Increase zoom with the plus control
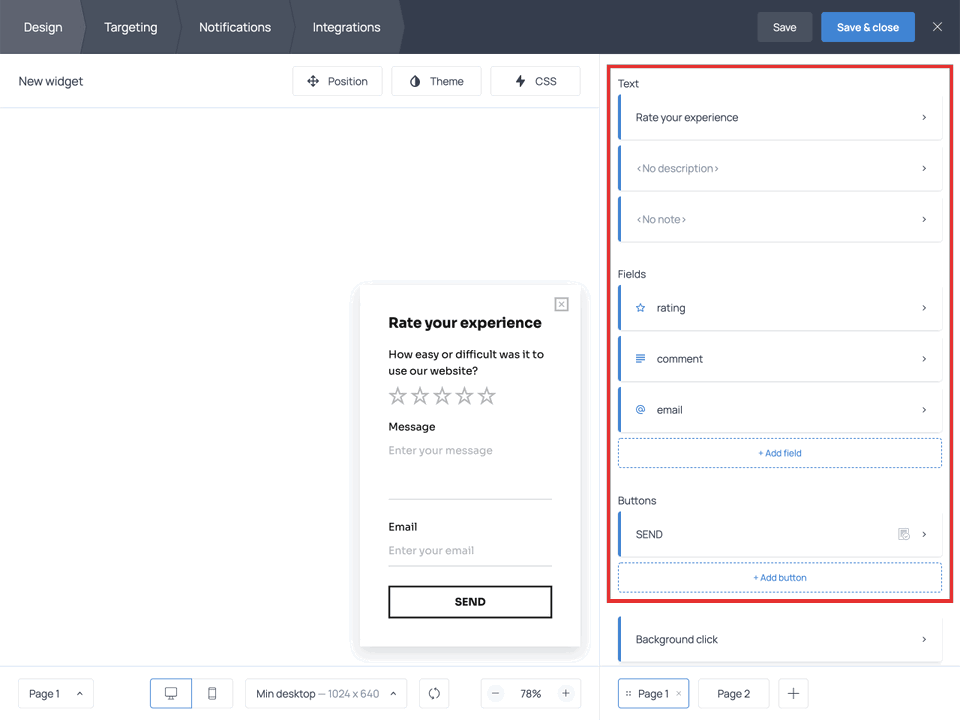The image size is (960, 720). coord(566,693)
